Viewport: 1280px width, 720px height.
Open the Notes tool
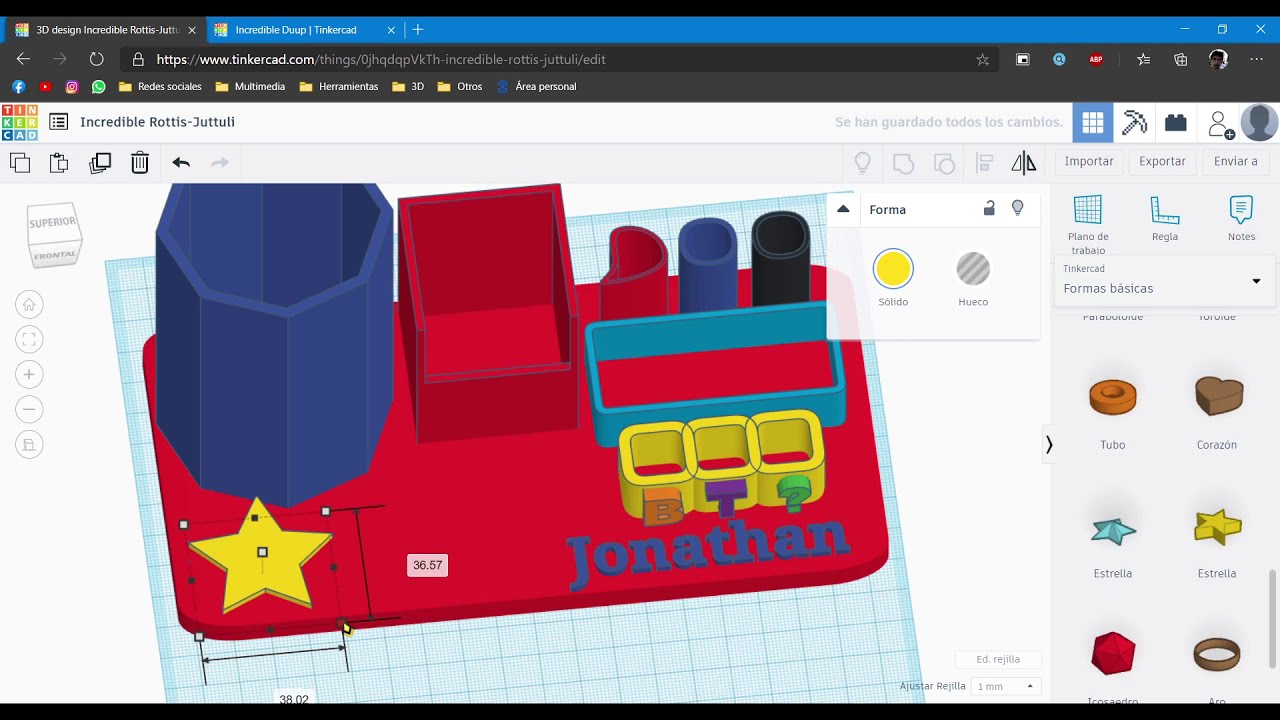(x=1241, y=219)
